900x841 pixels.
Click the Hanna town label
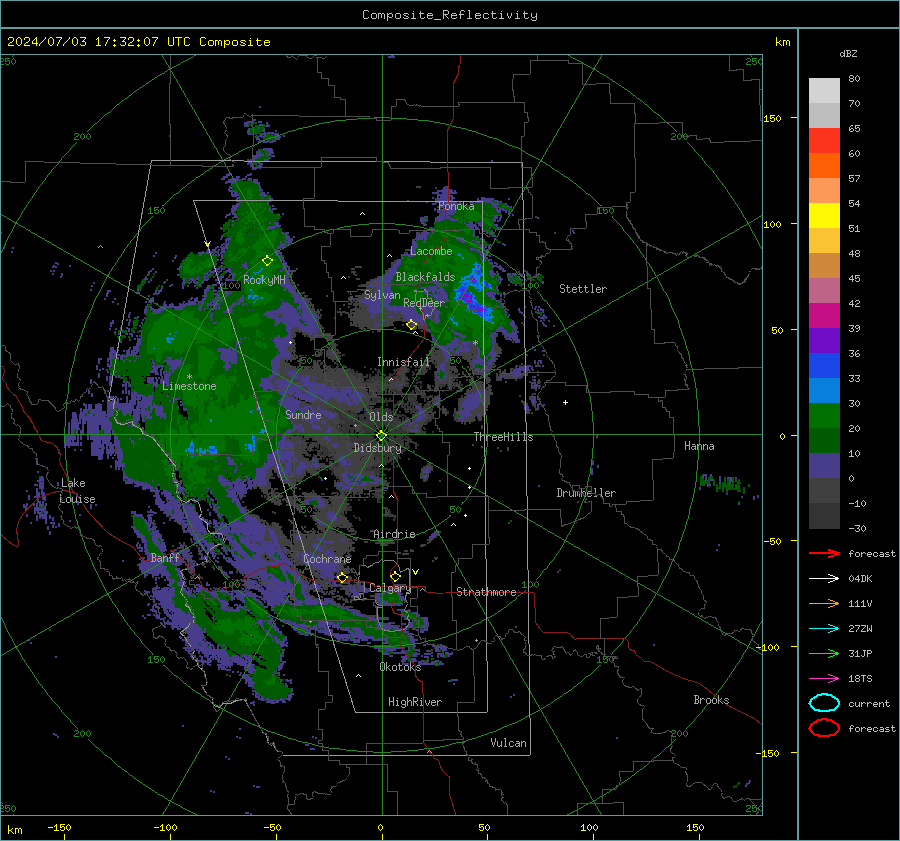(699, 446)
